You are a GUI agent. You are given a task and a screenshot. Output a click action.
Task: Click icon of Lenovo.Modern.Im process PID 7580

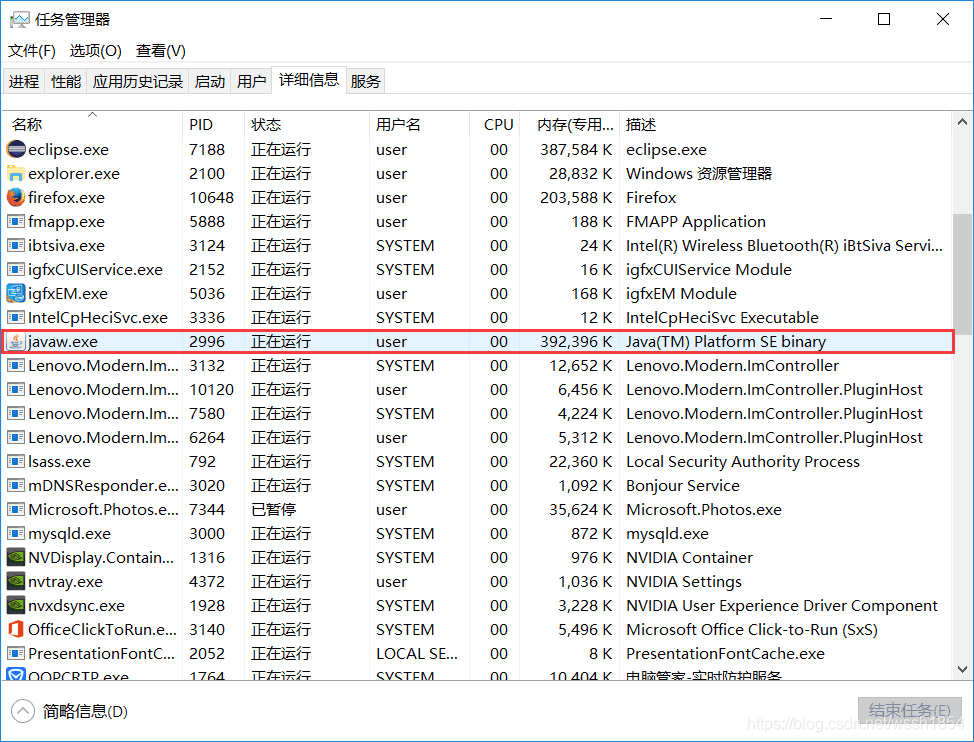[16, 414]
